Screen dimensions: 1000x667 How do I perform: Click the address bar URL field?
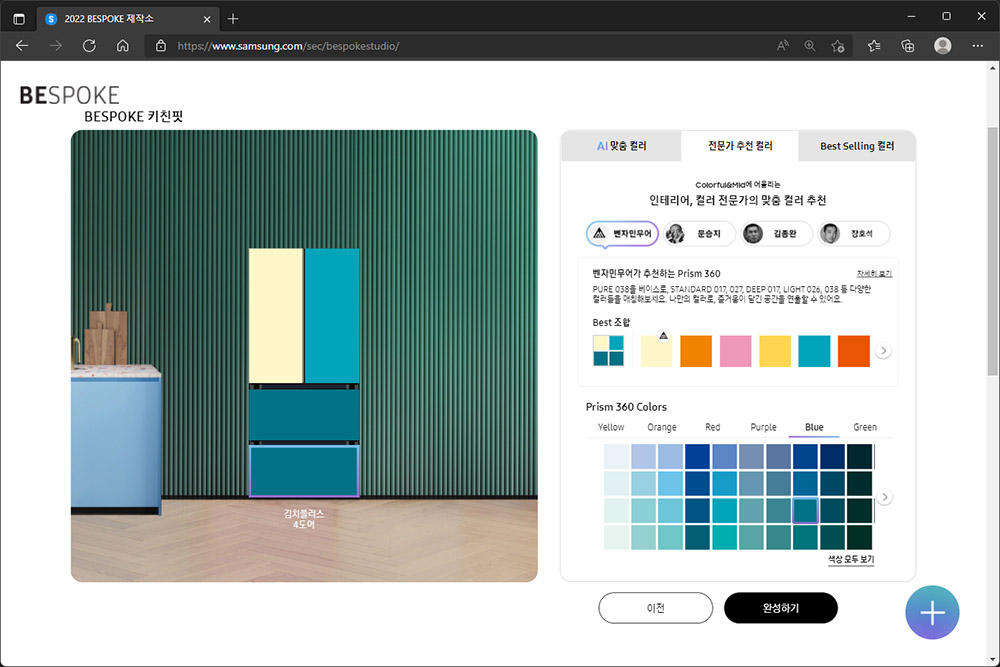click(459, 46)
